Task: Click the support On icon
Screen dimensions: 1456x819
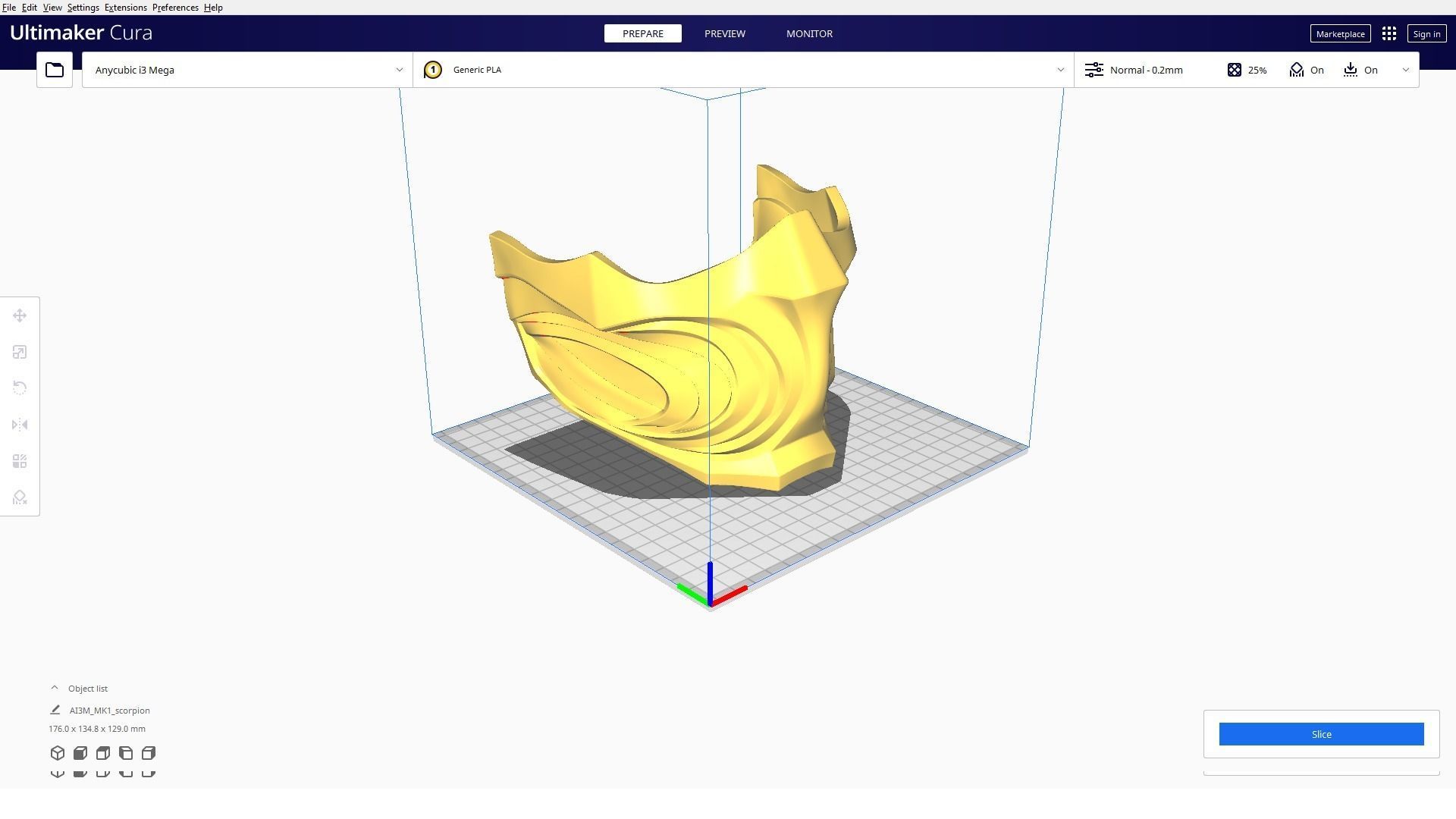Action: [x=1296, y=70]
